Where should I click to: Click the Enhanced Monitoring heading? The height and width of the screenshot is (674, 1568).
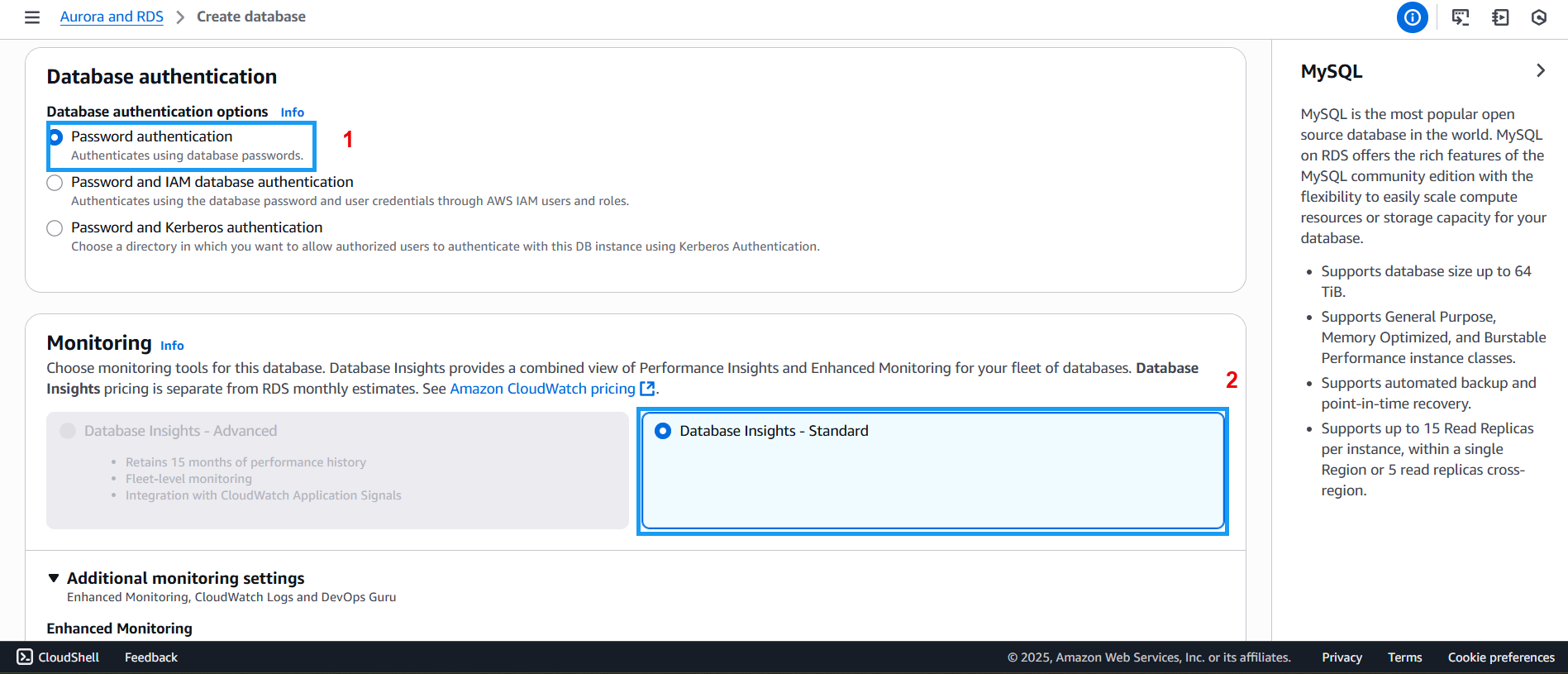coord(119,629)
